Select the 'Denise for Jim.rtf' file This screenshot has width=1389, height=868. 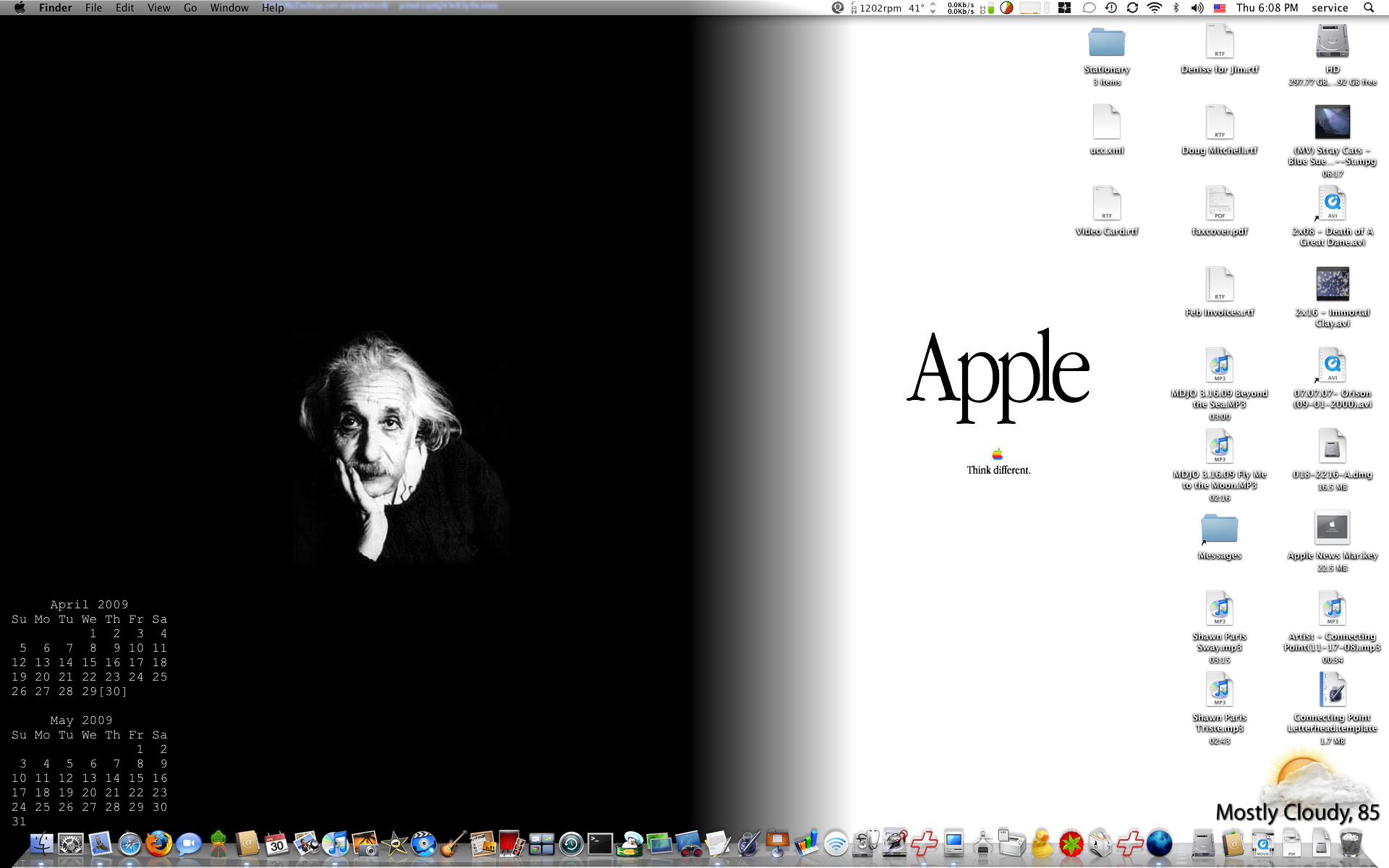pos(1220,41)
